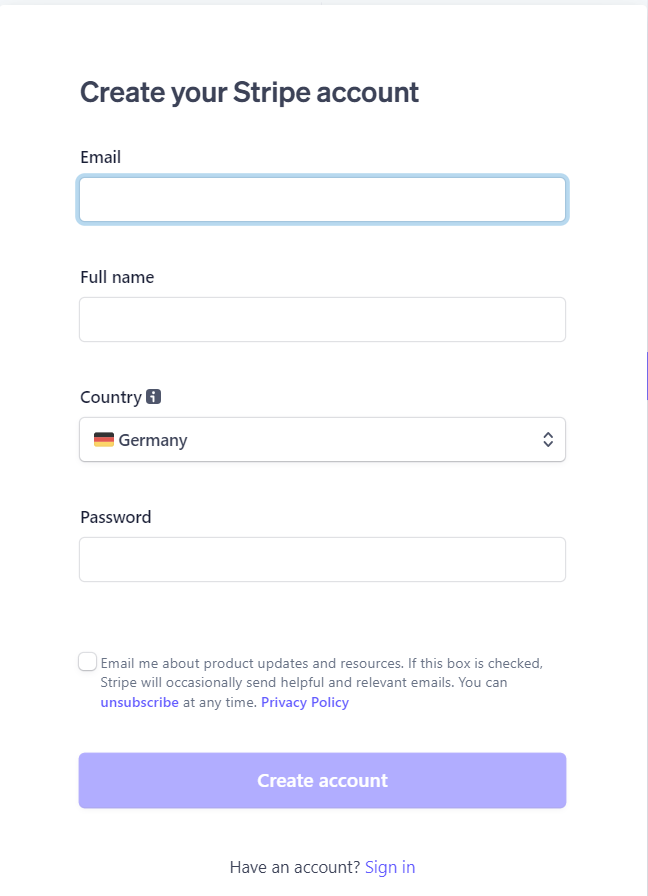Select the Password input box
Viewport: 648px width, 896px height.
[x=322, y=559]
